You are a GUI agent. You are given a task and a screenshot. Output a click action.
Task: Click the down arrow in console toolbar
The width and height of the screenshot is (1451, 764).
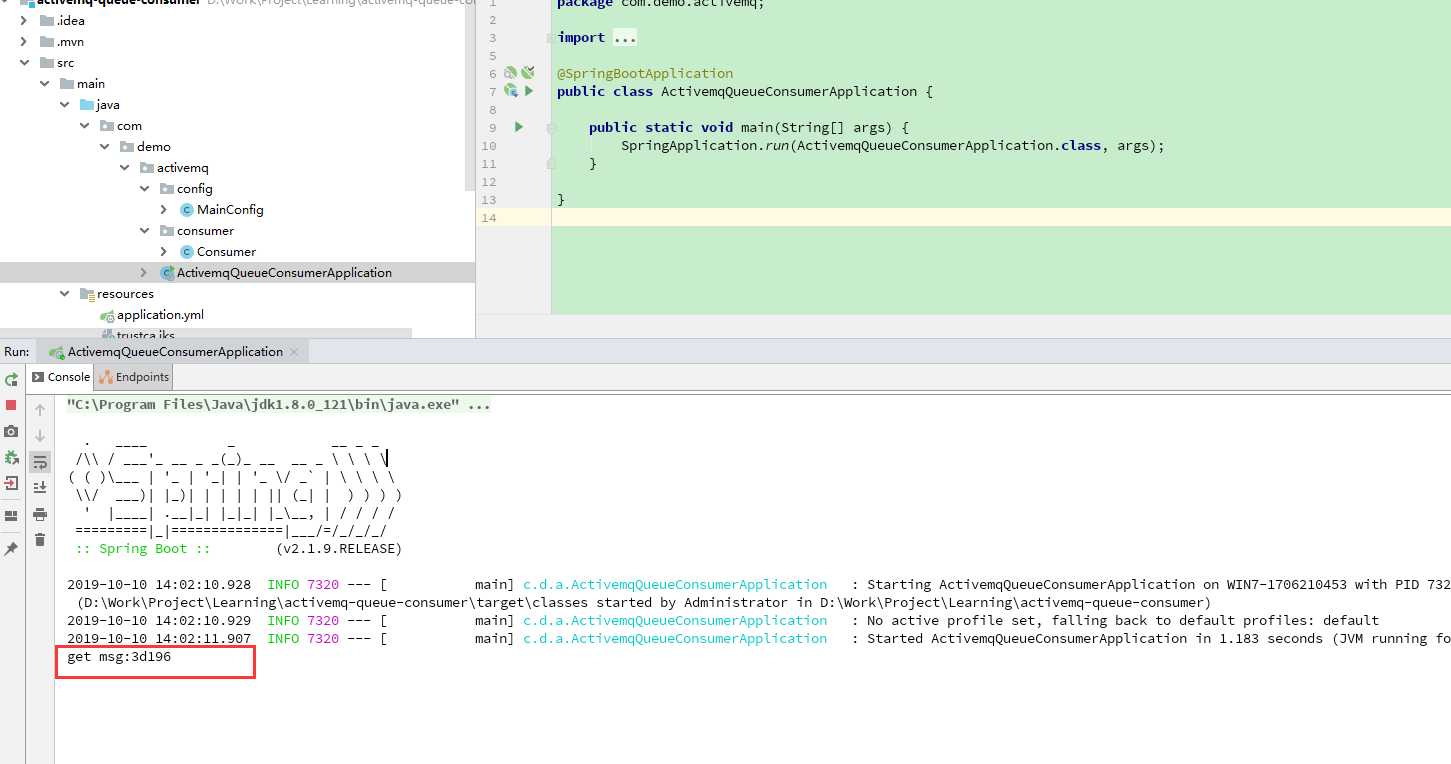coord(40,436)
